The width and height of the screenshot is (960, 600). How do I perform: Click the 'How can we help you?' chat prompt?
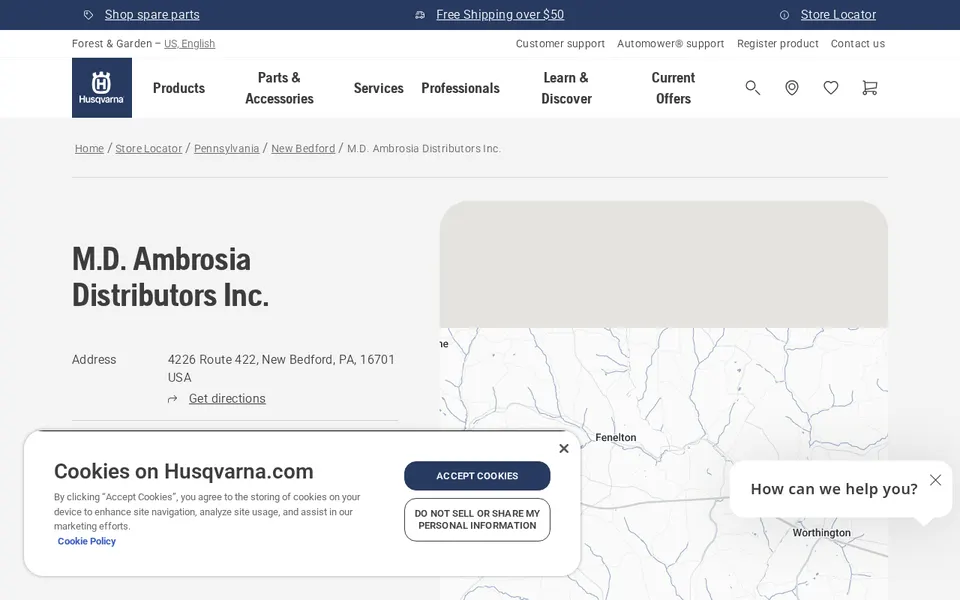click(x=834, y=489)
